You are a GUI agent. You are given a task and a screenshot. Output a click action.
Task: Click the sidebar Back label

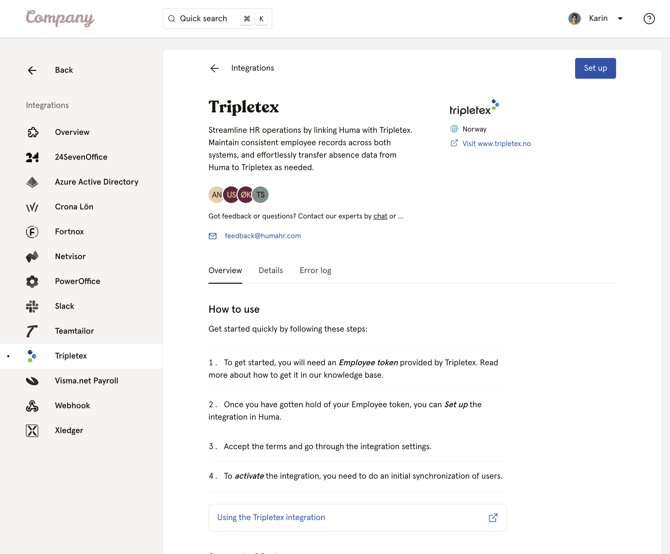64,70
